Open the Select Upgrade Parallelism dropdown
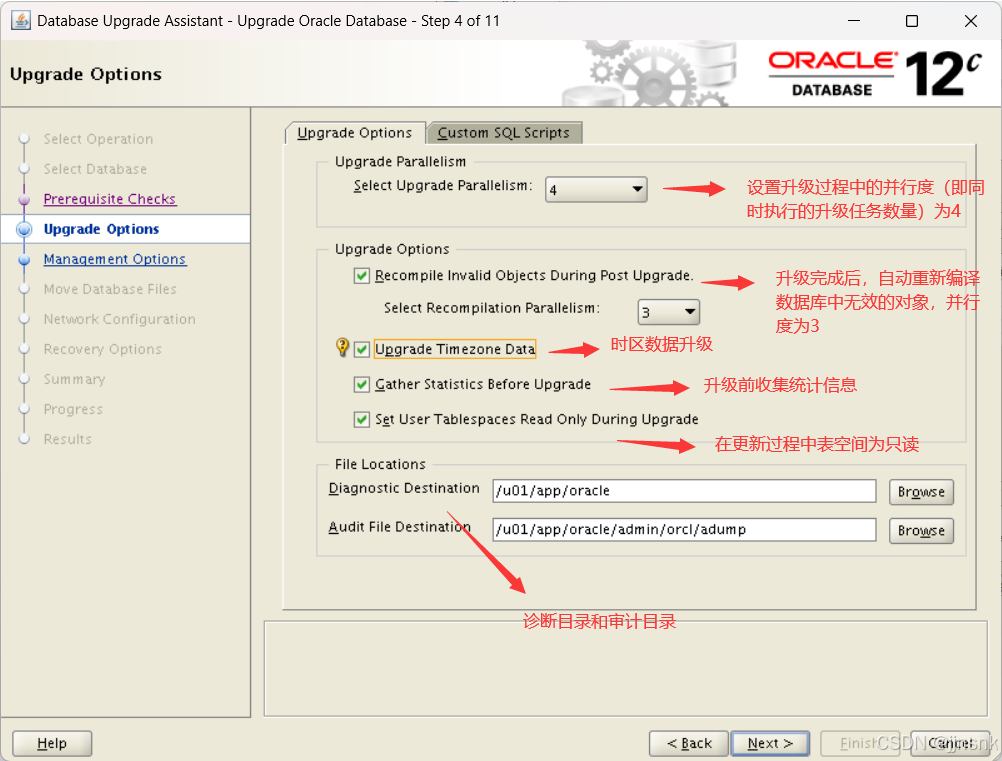Screen dimensions: 1002x761 pyautogui.click(x=596, y=189)
